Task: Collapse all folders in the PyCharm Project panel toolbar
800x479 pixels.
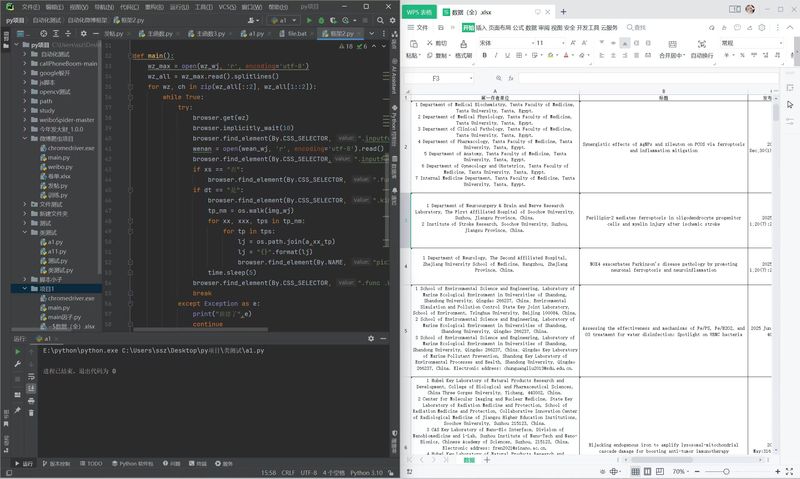Action: tap(68, 34)
